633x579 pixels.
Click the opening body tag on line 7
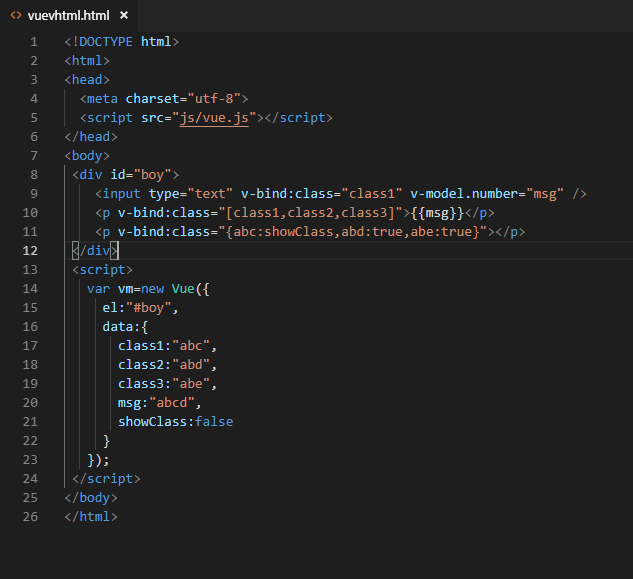tap(87, 156)
